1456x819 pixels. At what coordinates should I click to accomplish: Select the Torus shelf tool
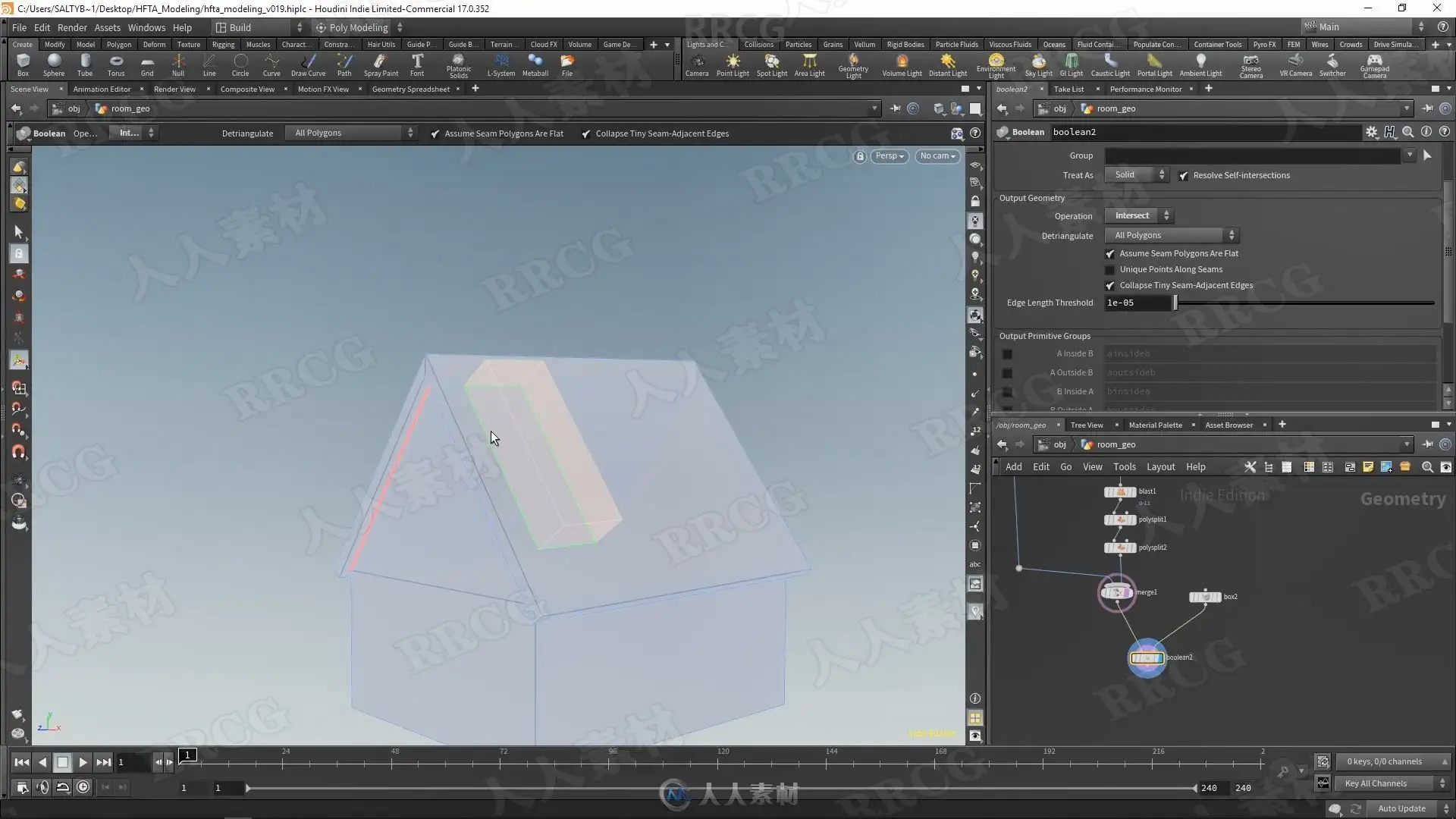[115, 64]
